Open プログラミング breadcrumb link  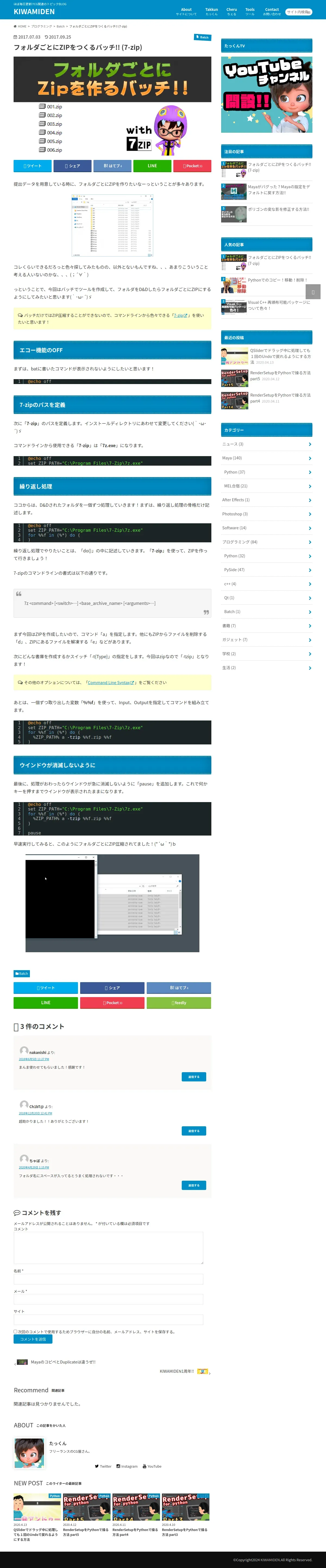[41, 26]
